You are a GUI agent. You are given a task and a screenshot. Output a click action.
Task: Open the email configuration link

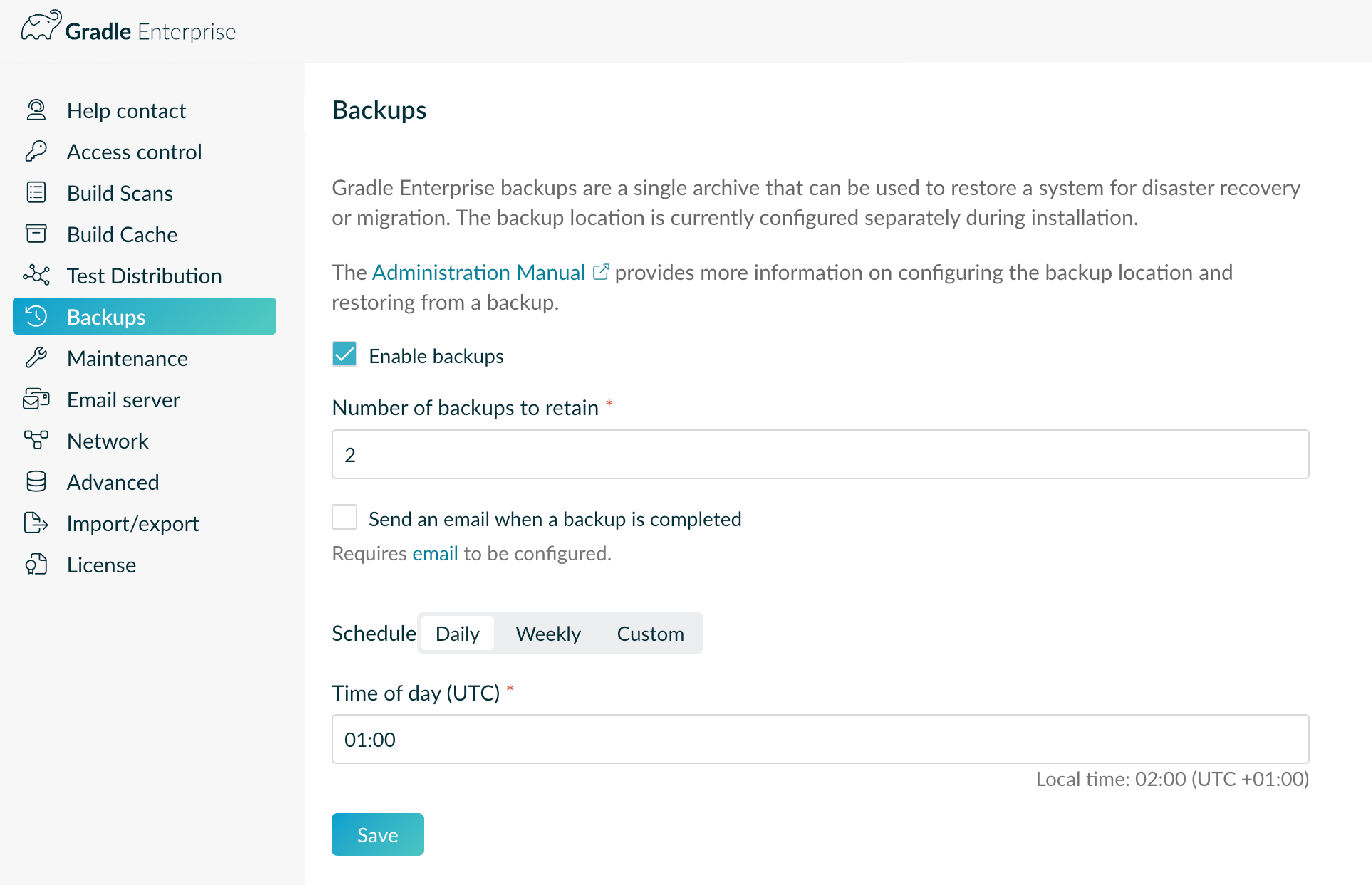click(x=435, y=554)
